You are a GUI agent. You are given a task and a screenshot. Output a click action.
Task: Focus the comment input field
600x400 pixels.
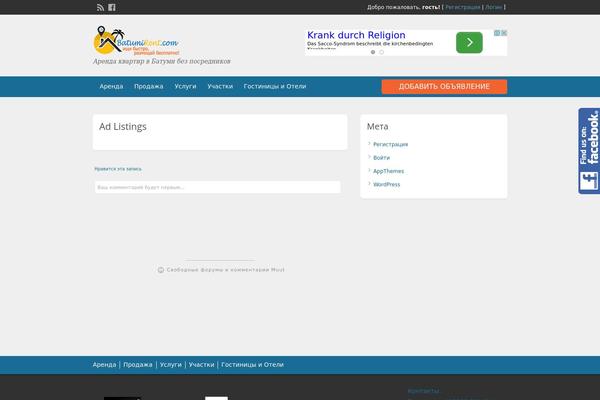218,187
